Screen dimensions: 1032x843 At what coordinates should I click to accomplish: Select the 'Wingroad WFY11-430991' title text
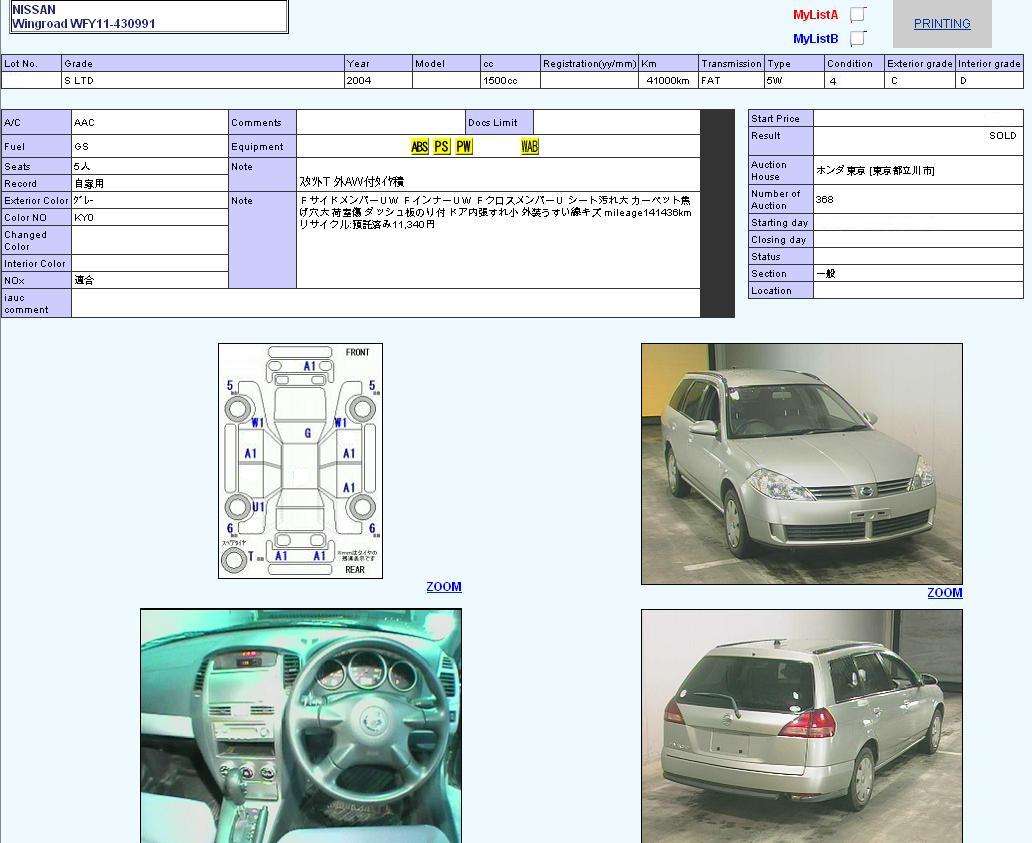84,24
